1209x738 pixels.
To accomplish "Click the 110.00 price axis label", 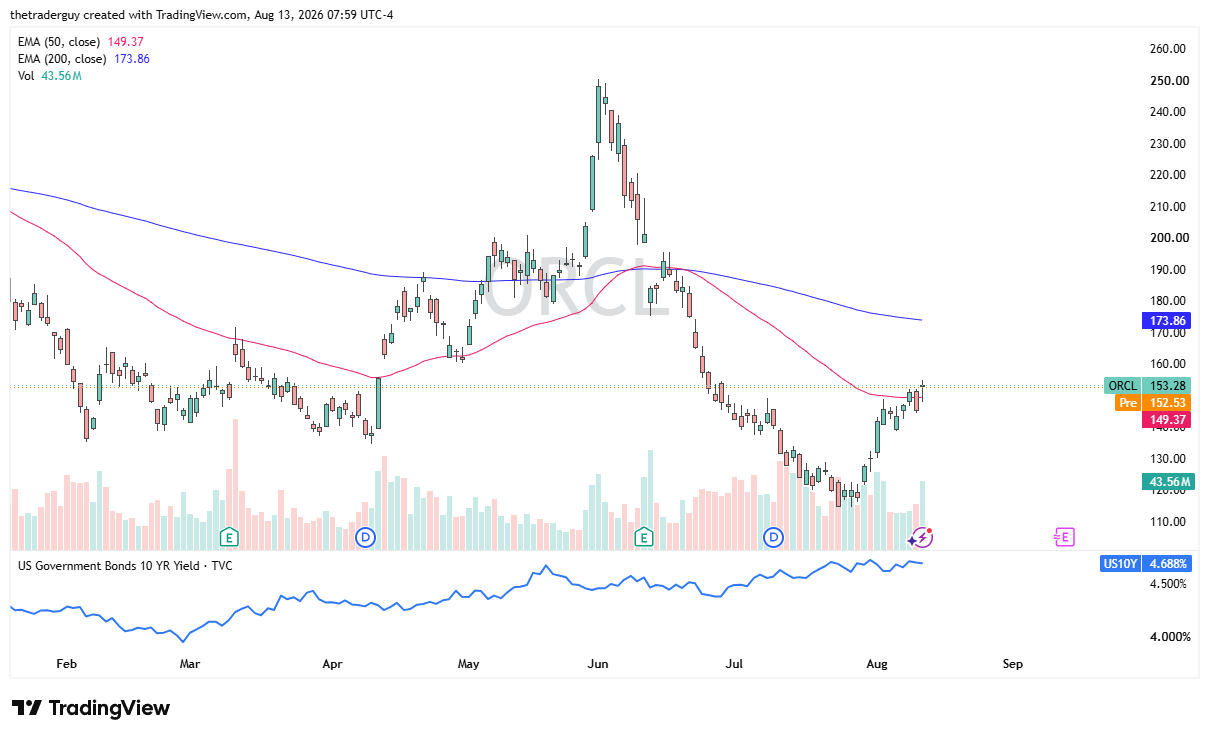I will tap(1167, 522).
